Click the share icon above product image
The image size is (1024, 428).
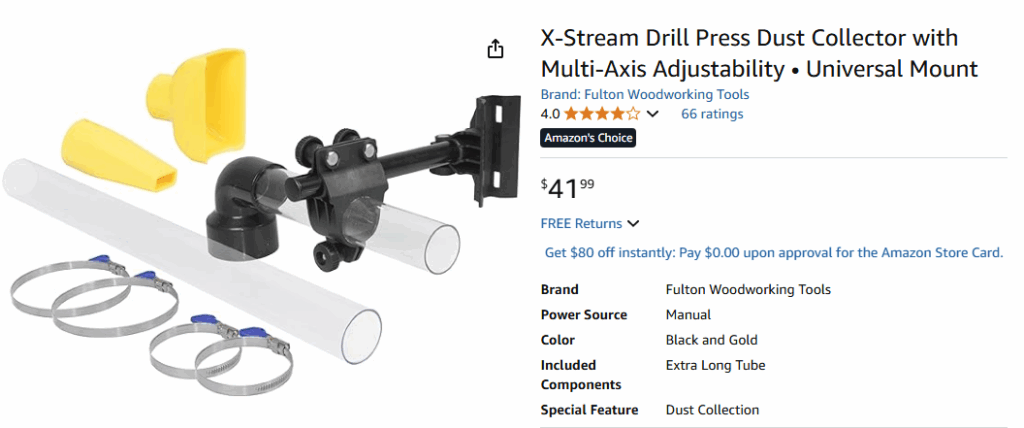coord(496,48)
